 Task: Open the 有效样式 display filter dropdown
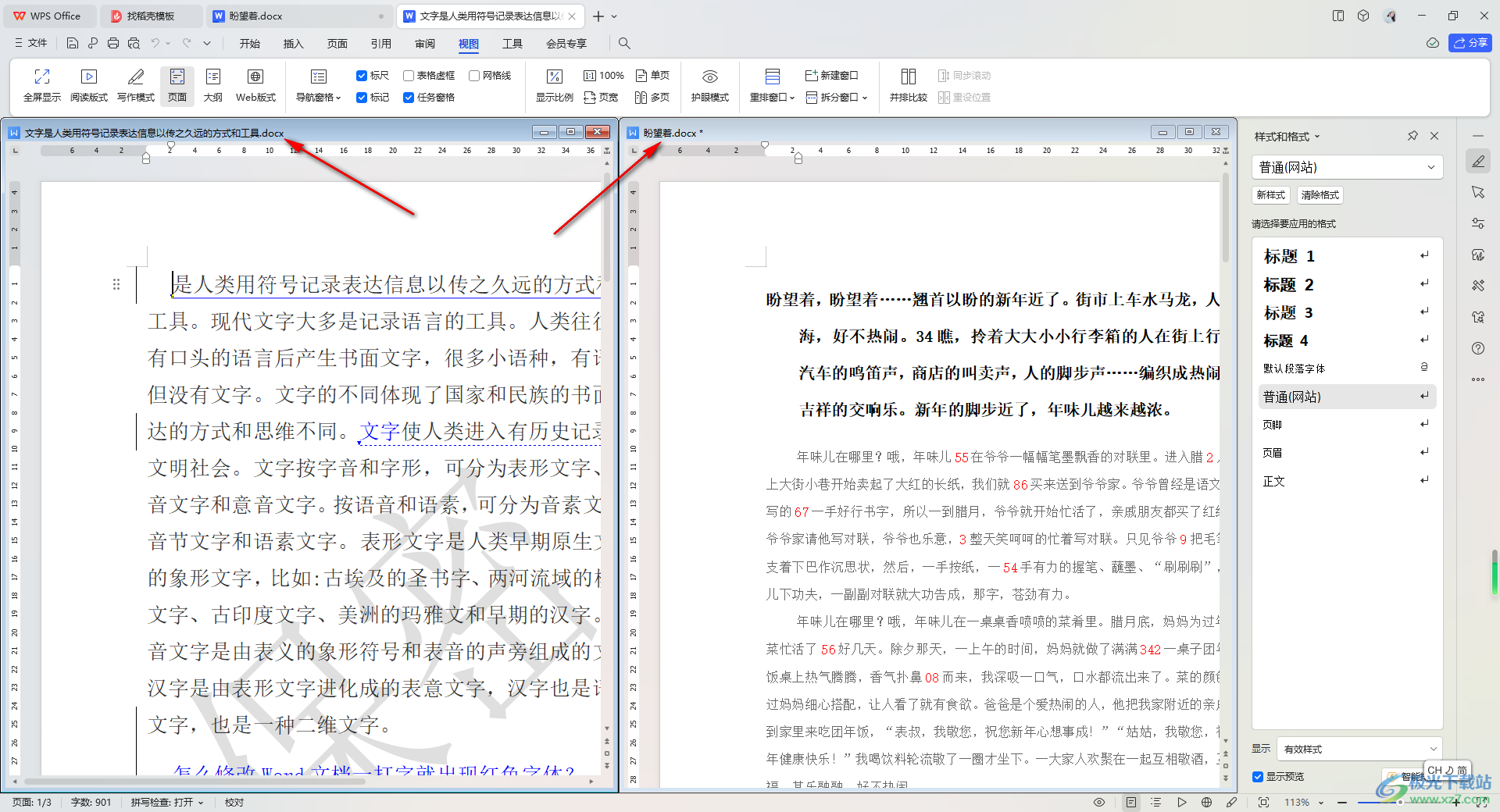pyautogui.click(x=1359, y=749)
